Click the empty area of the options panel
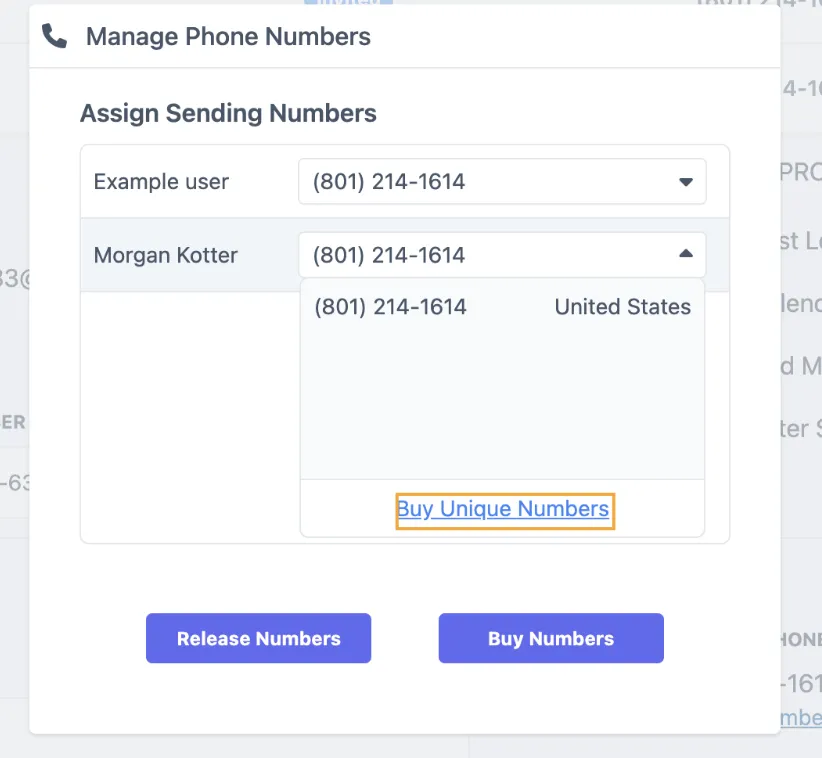 point(500,410)
